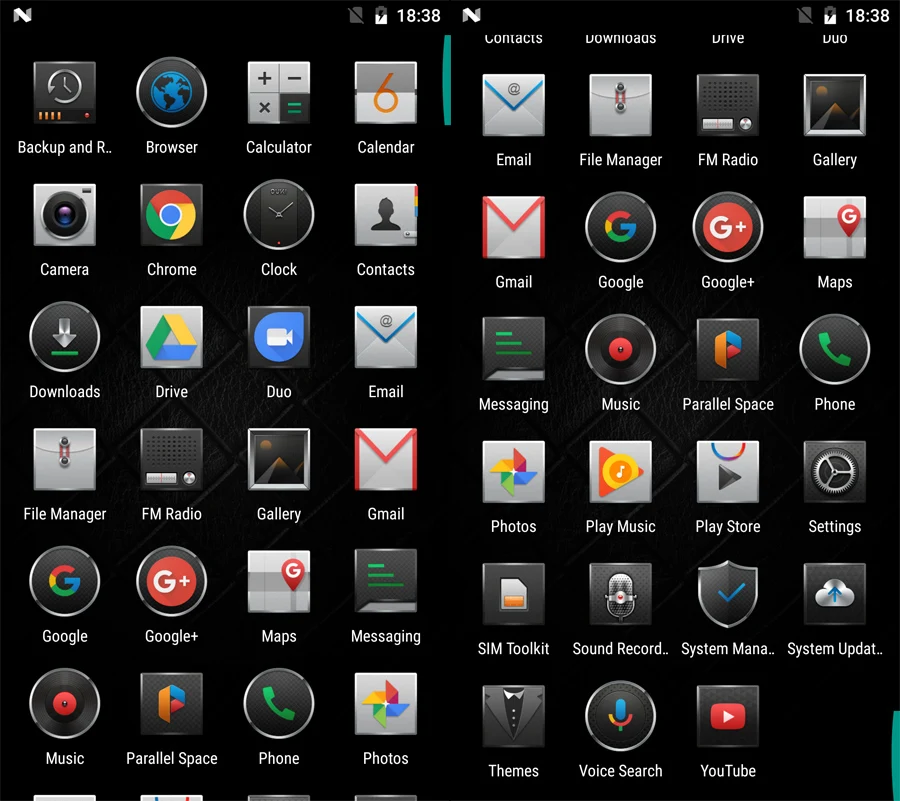Open the Downloads app
900x801 pixels.
(x=64, y=337)
